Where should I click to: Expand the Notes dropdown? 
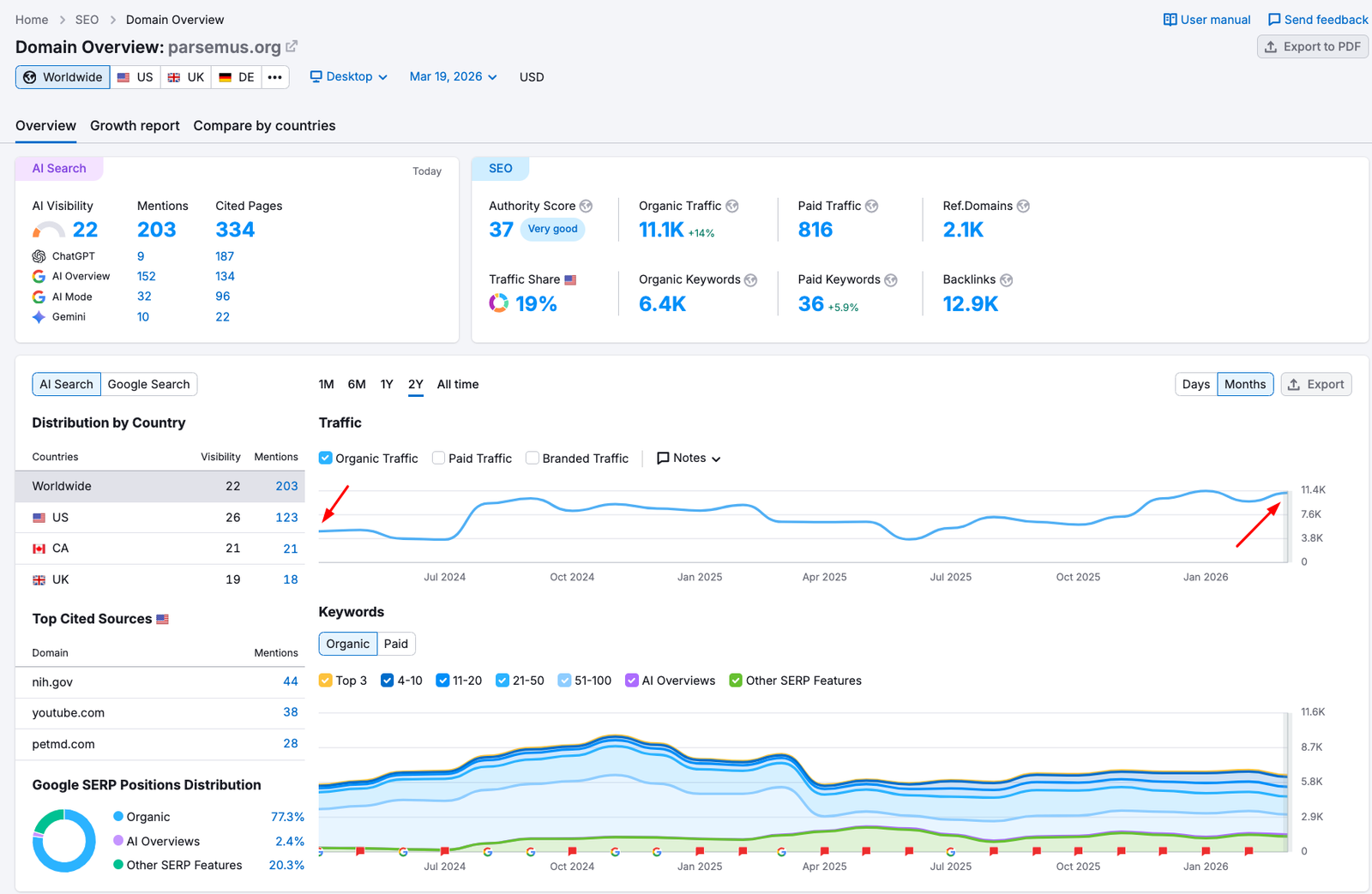[x=689, y=458]
